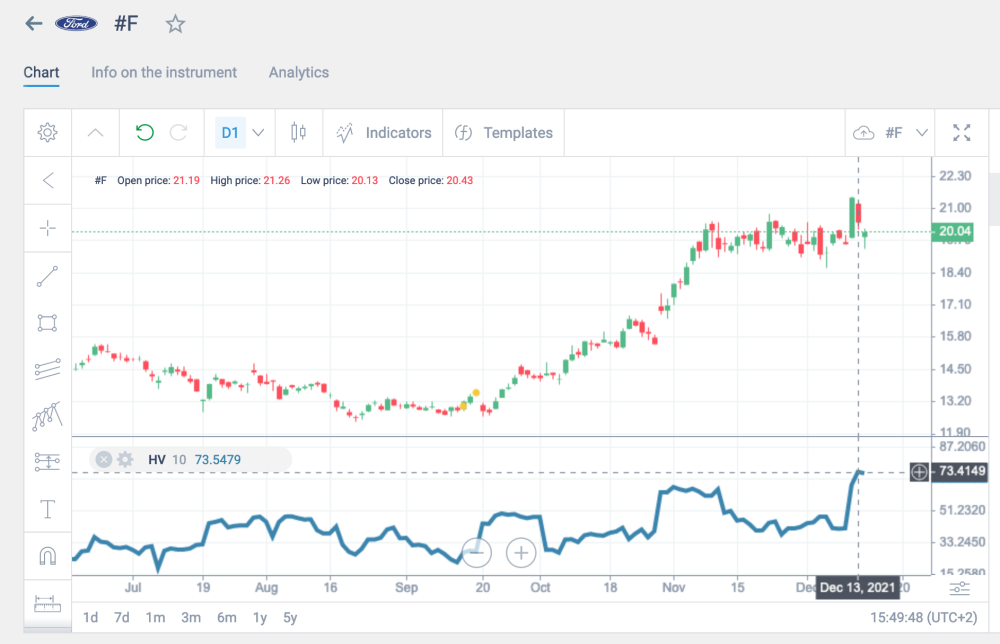Open the Elliott wave drawing tool
Screen dimensions: 1000x644
coord(47,414)
